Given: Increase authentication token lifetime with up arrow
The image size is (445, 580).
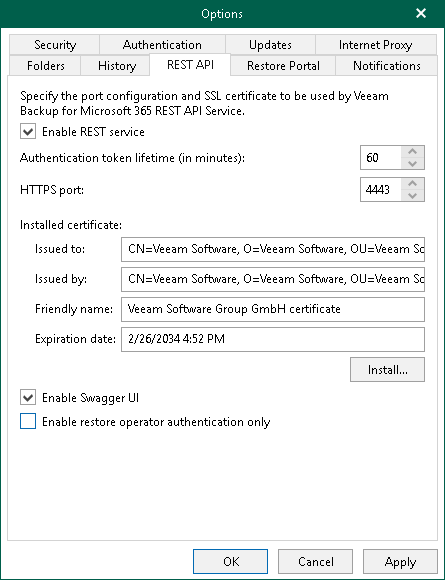Looking at the screenshot, I should pos(412,152).
